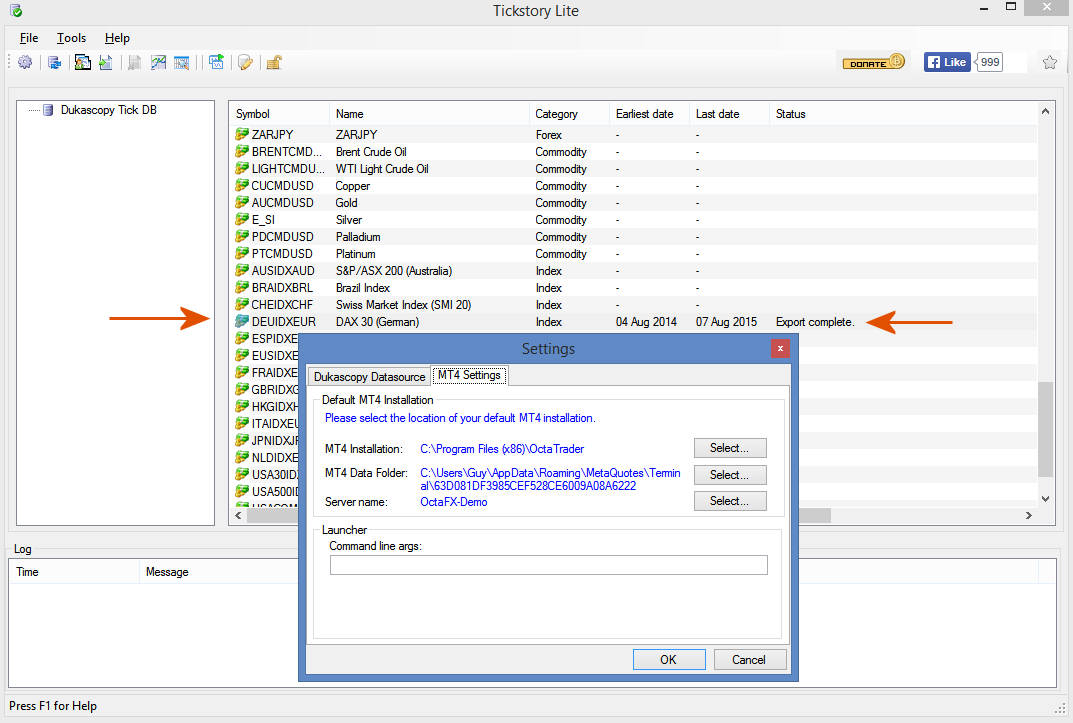Click the data grid toolbar icon
This screenshot has width=1073, height=723.
point(182,62)
